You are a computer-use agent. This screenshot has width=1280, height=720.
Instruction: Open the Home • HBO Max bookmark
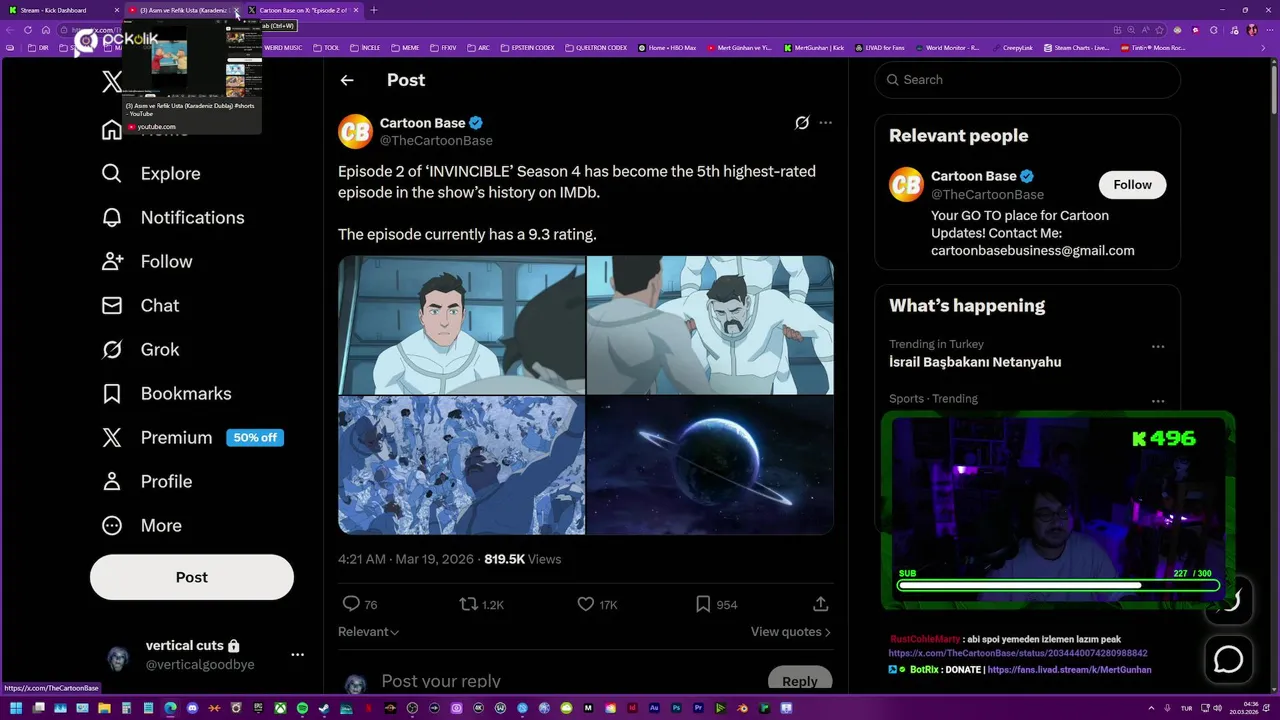click(666, 47)
